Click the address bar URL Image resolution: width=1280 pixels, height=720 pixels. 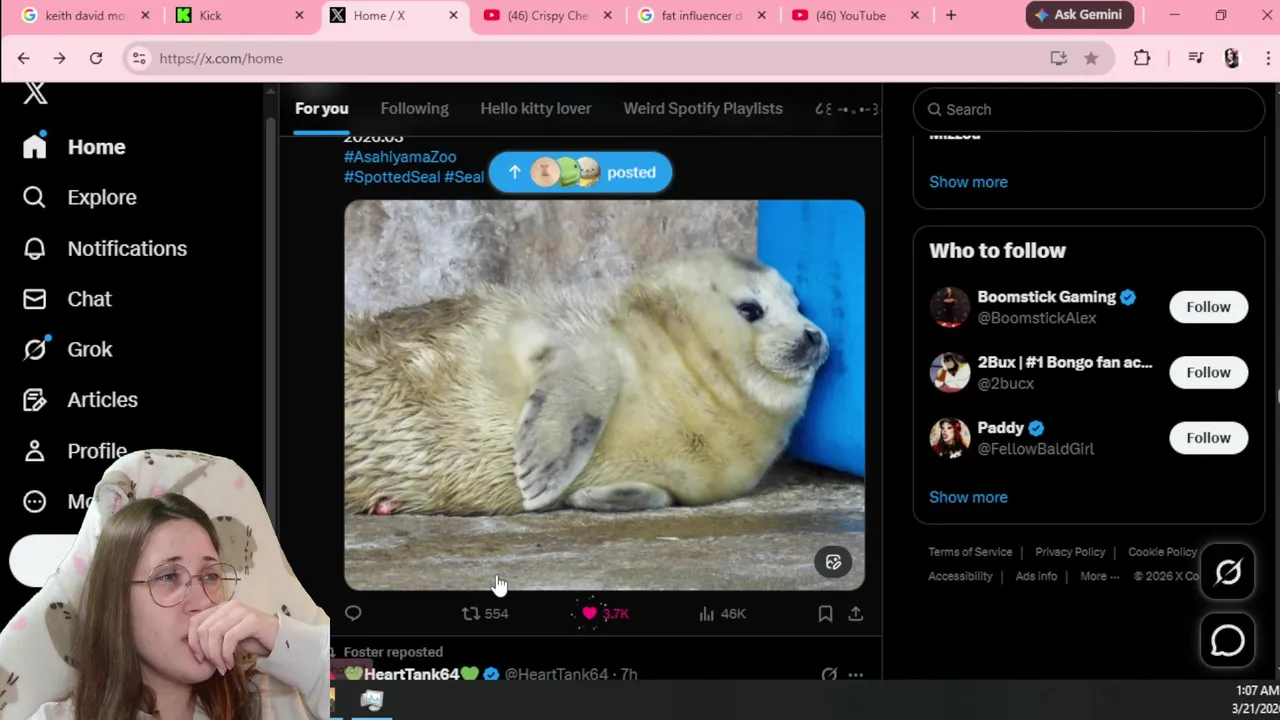tap(221, 58)
